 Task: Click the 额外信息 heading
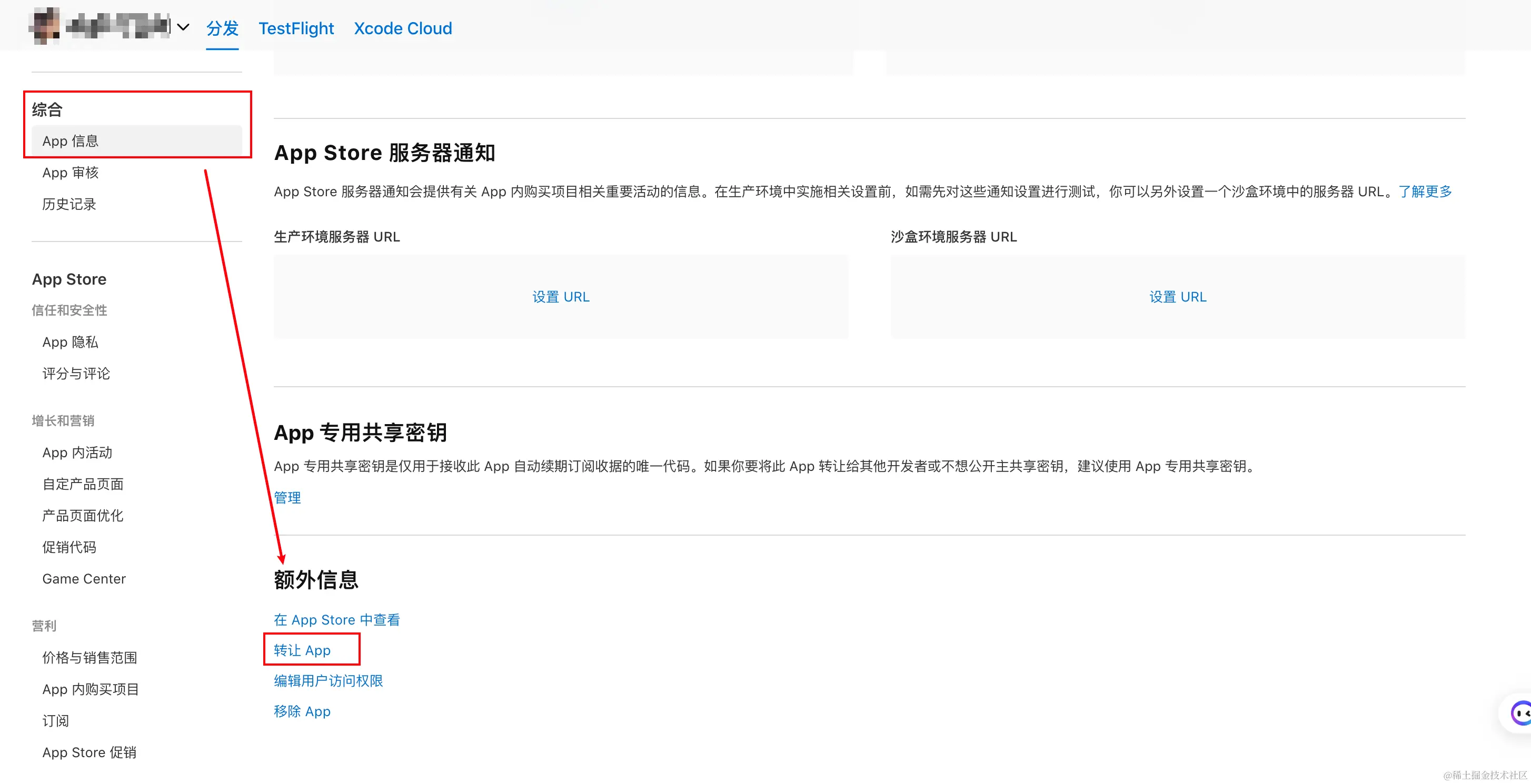[316, 579]
